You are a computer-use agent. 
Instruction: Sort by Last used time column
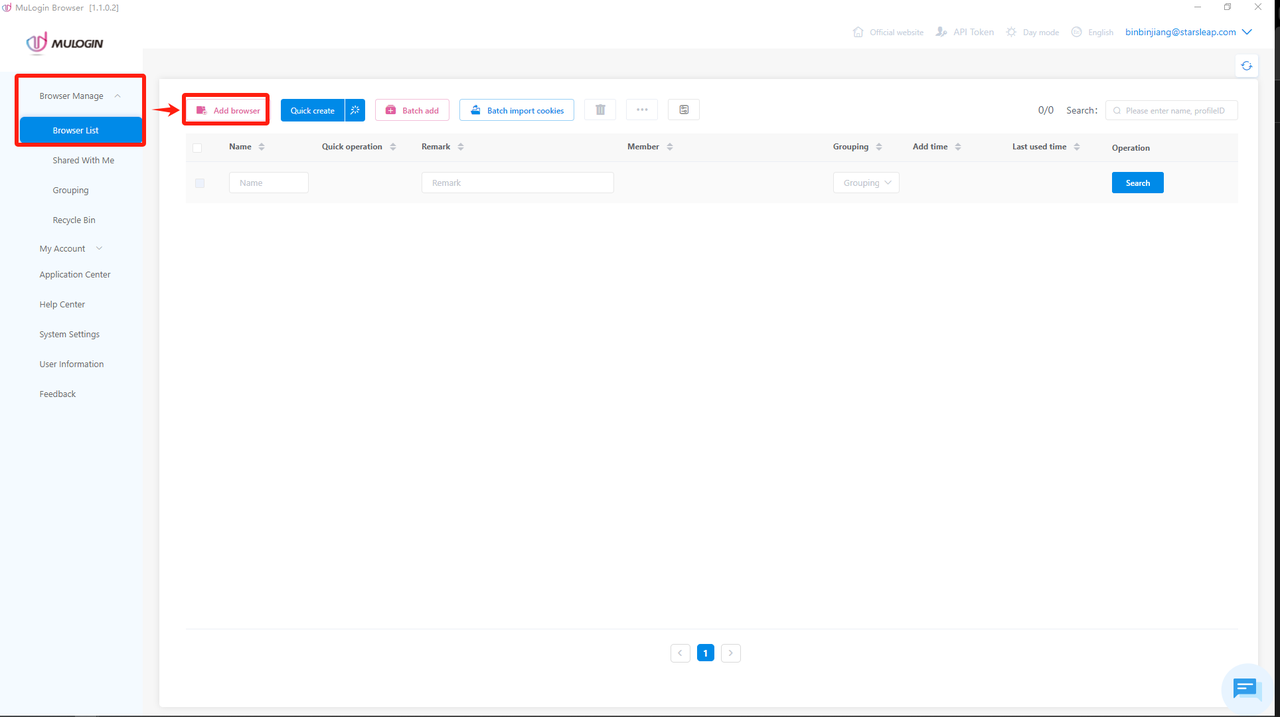click(1046, 147)
